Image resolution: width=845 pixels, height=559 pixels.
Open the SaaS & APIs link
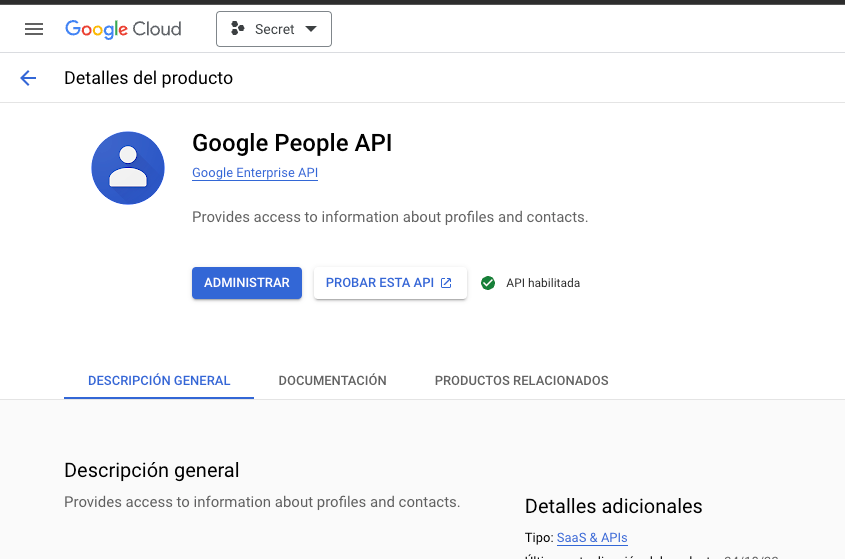[592, 537]
